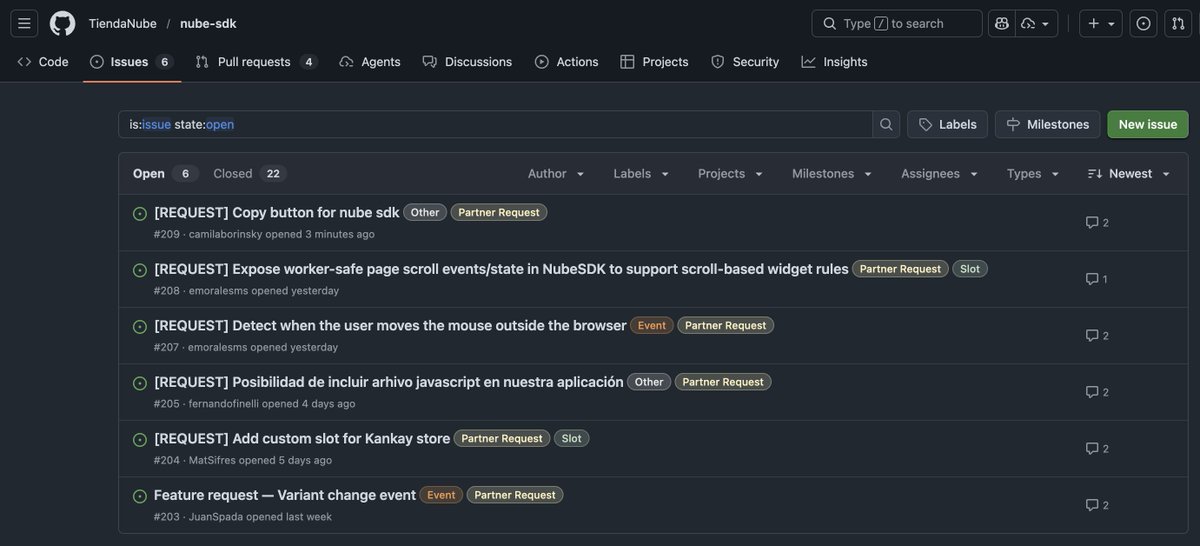The height and width of the screenshot is (546, 1200).
Task: Expand the Projects filter dropdown
Action: (x=731, y=174)
